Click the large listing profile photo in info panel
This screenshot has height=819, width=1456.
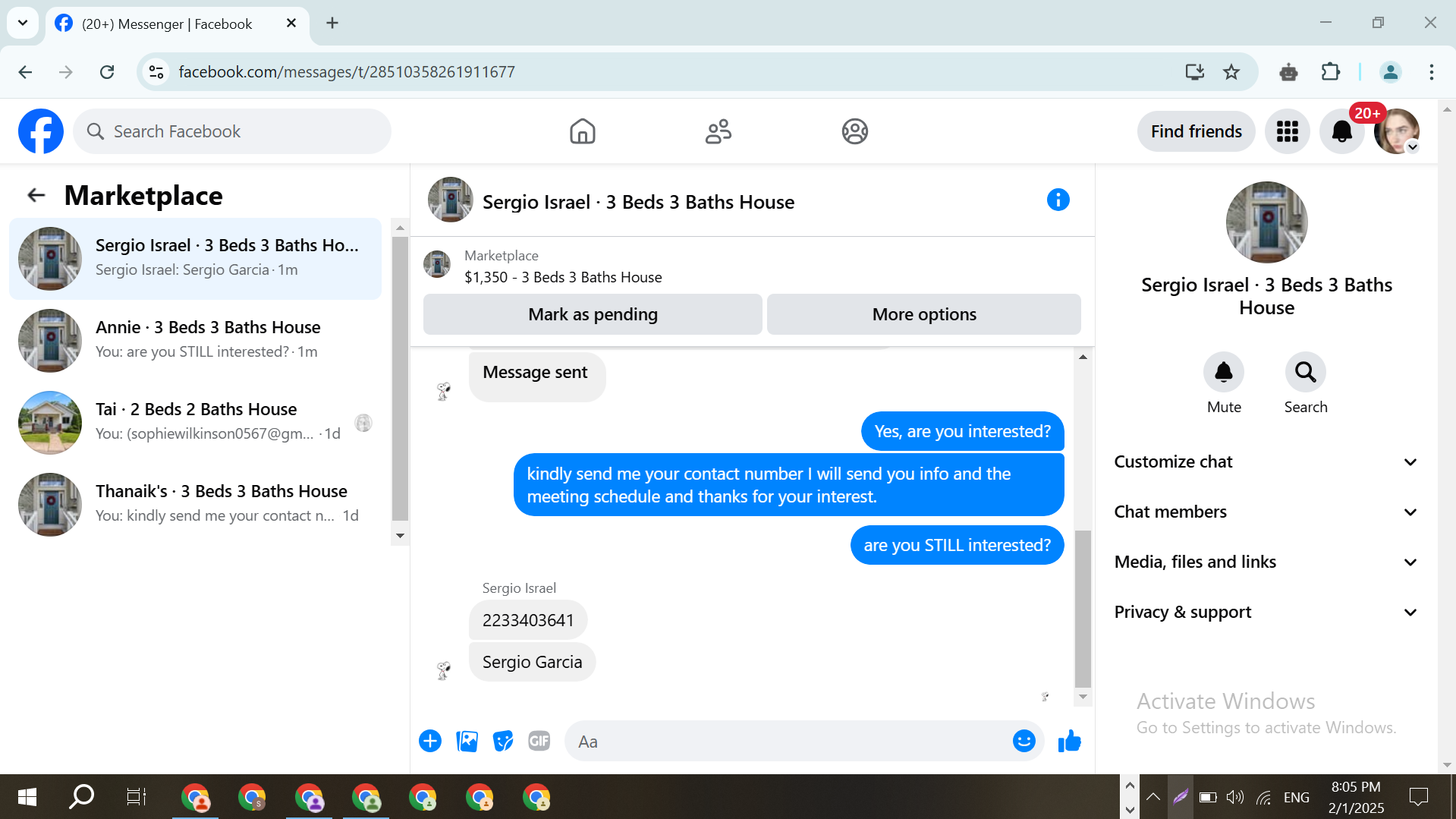click(x=1266, y=222)
